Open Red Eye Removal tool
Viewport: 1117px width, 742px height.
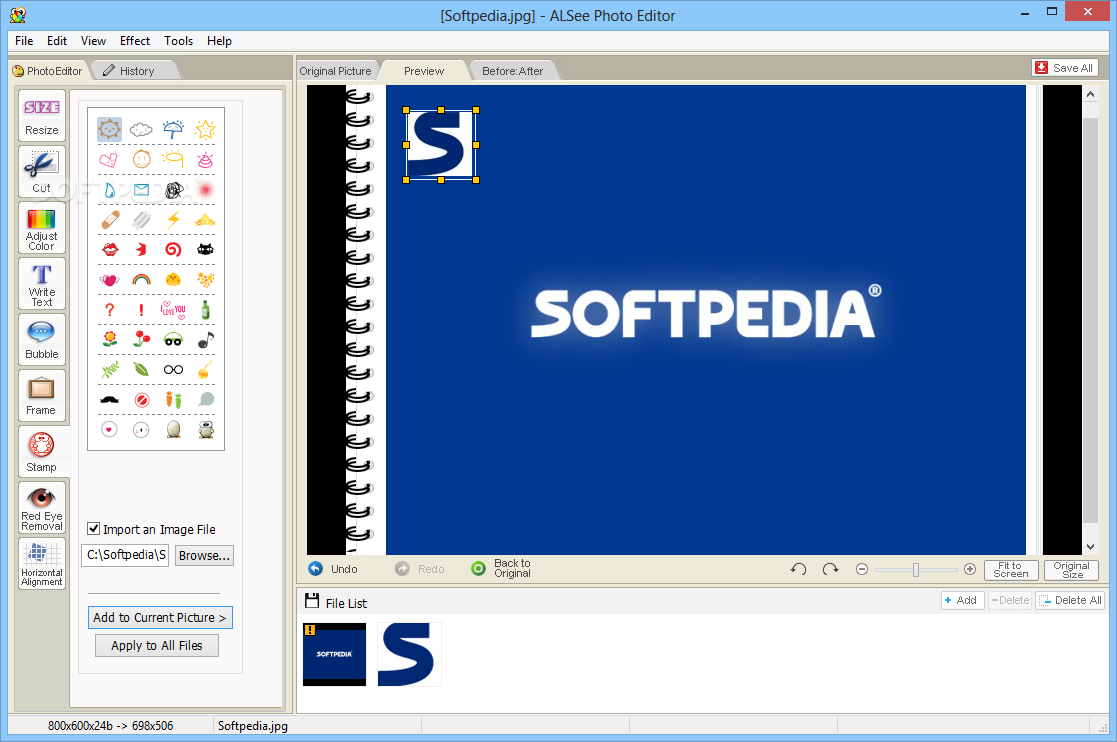point(41,508)
